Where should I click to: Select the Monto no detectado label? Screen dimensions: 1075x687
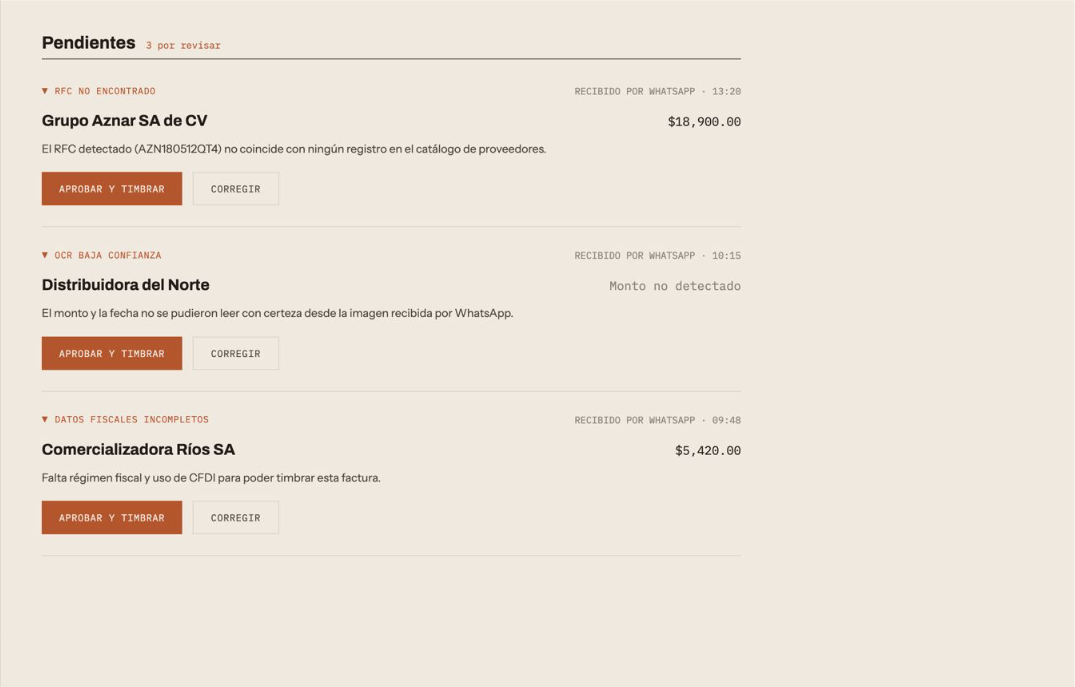point(675,286)
